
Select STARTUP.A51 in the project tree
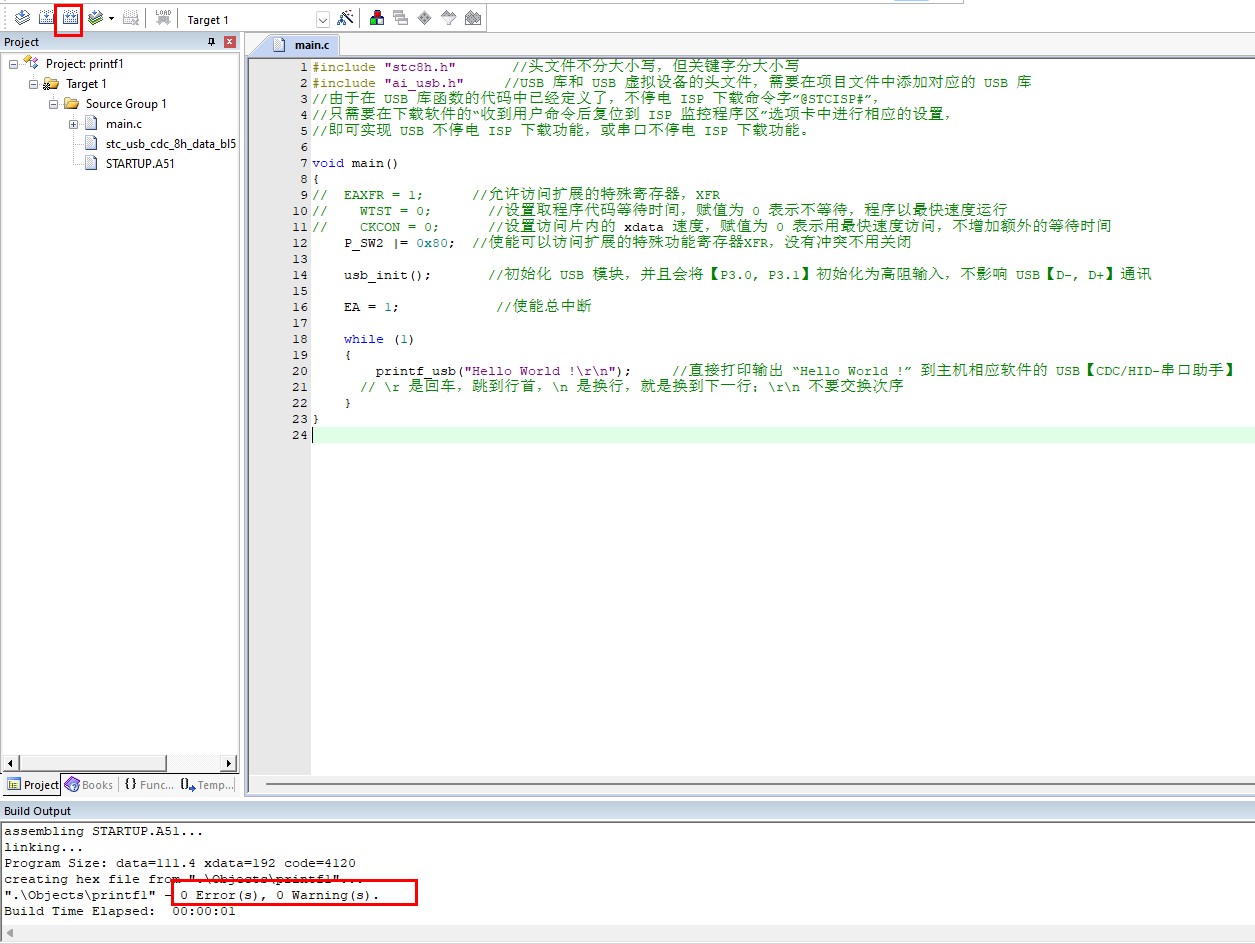click(139, 164)
